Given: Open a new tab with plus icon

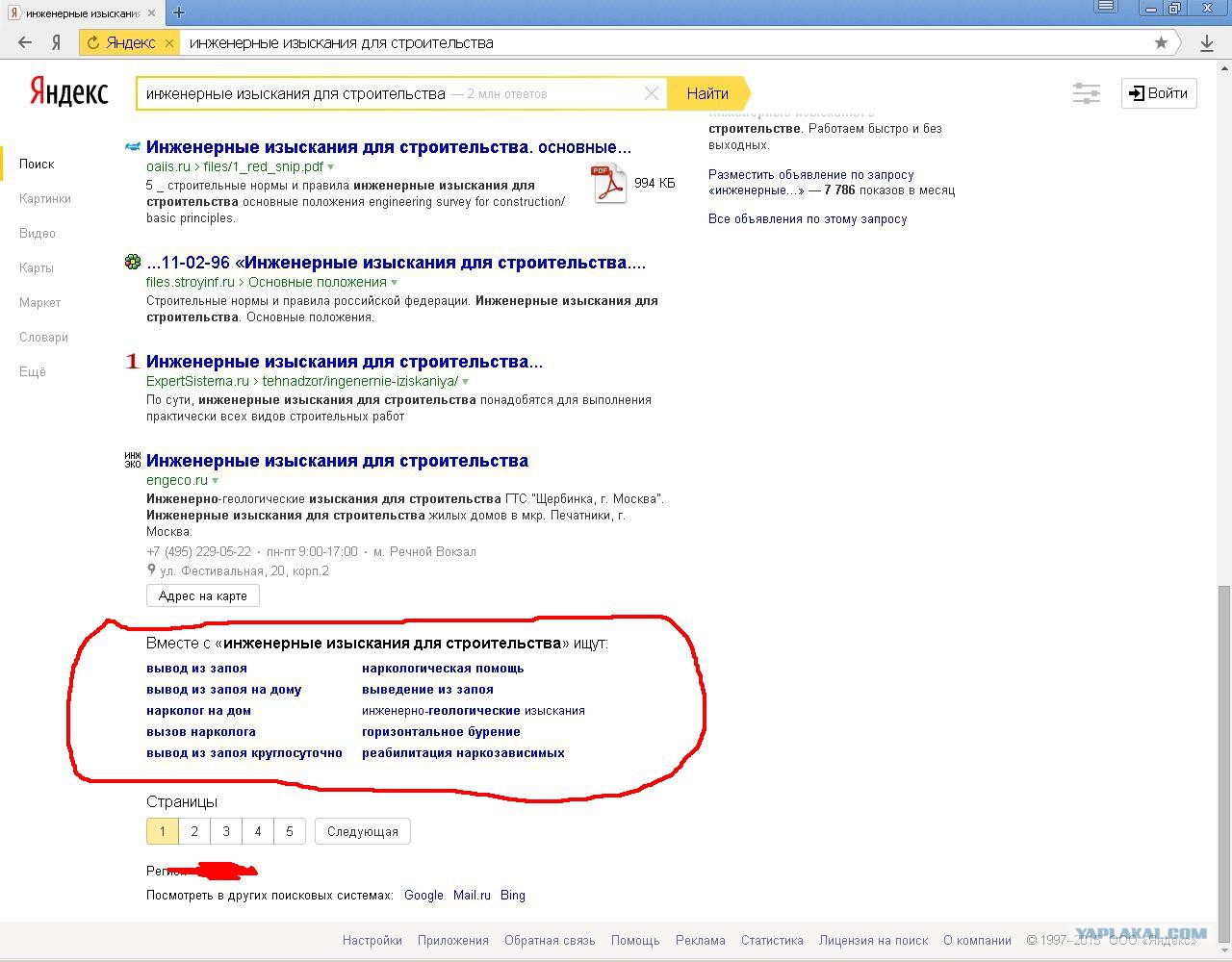Looking at the screenshot, I should coord(178,13).
